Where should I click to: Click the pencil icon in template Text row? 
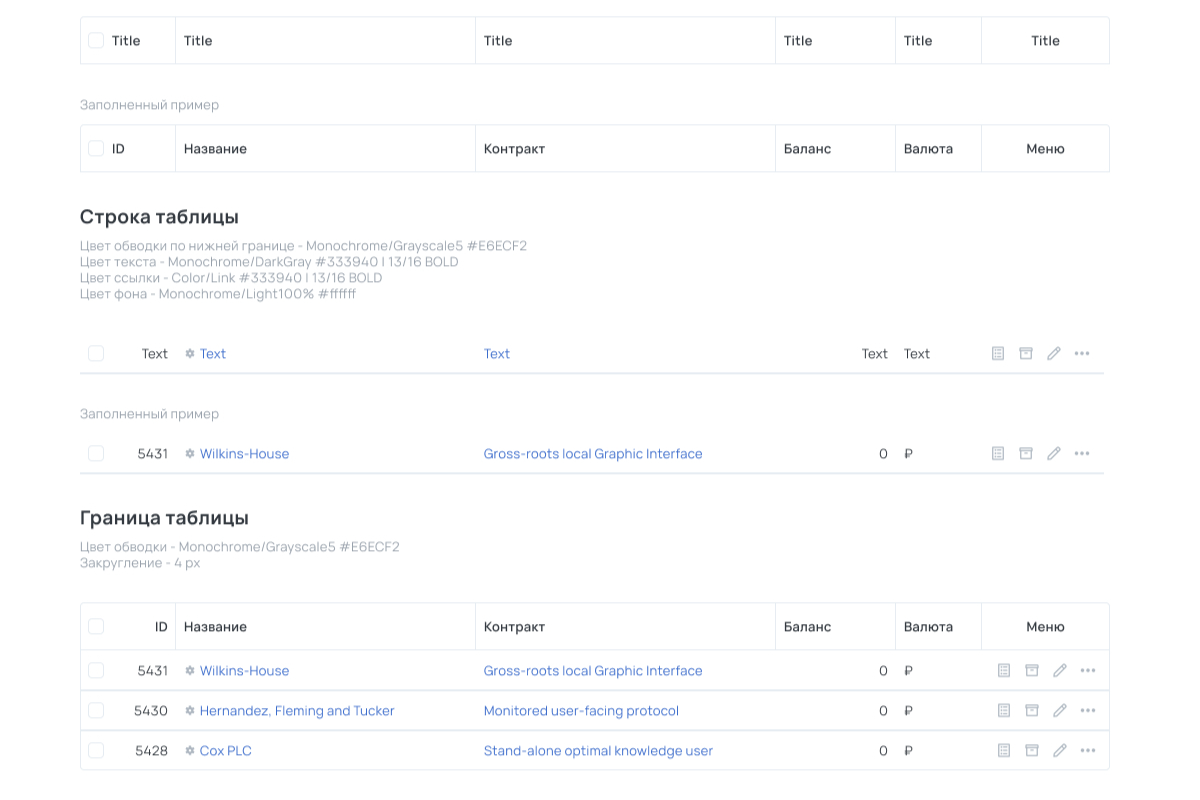(1054, 354)
